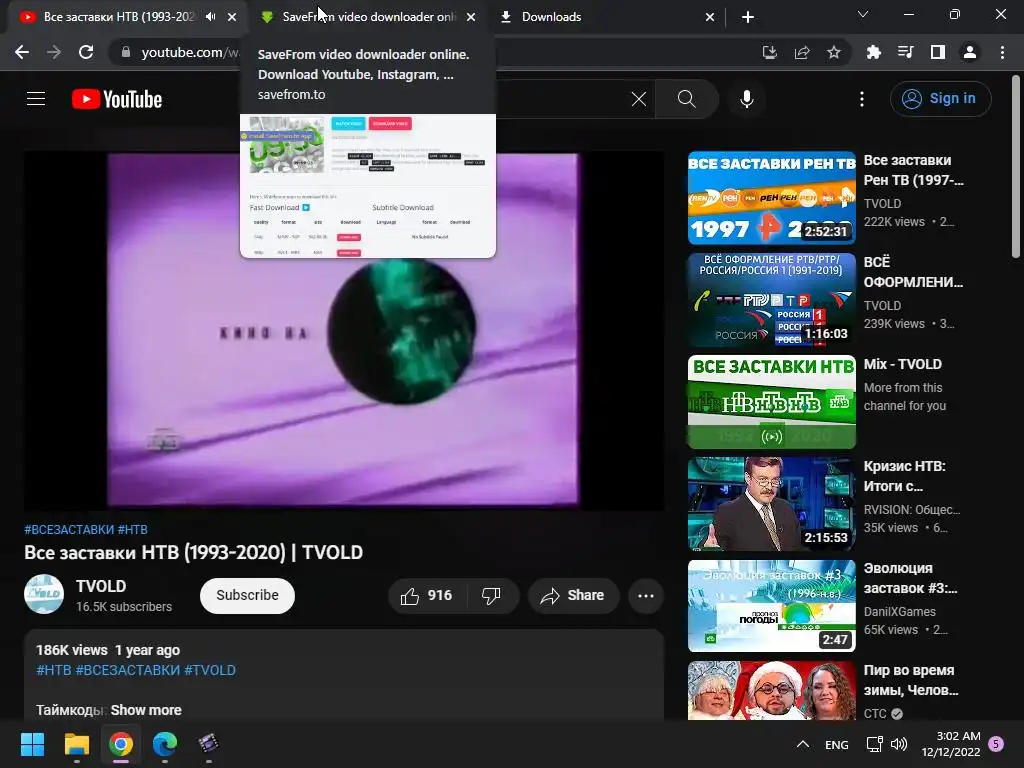The image size is (1024, 768).
Task: Open volume control in system tray
Action: [899, 744]
